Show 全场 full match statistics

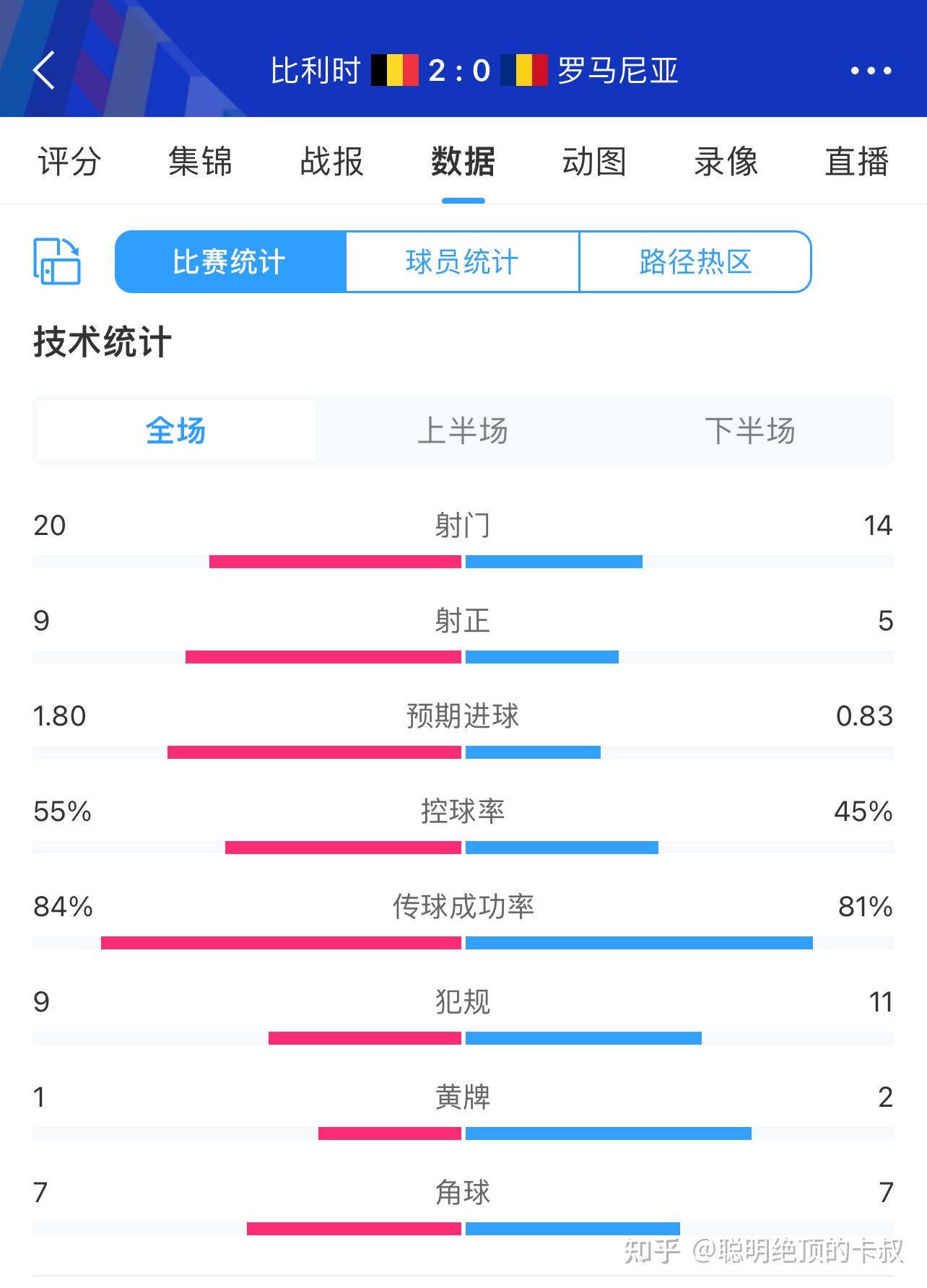click(x=175, y=430)
